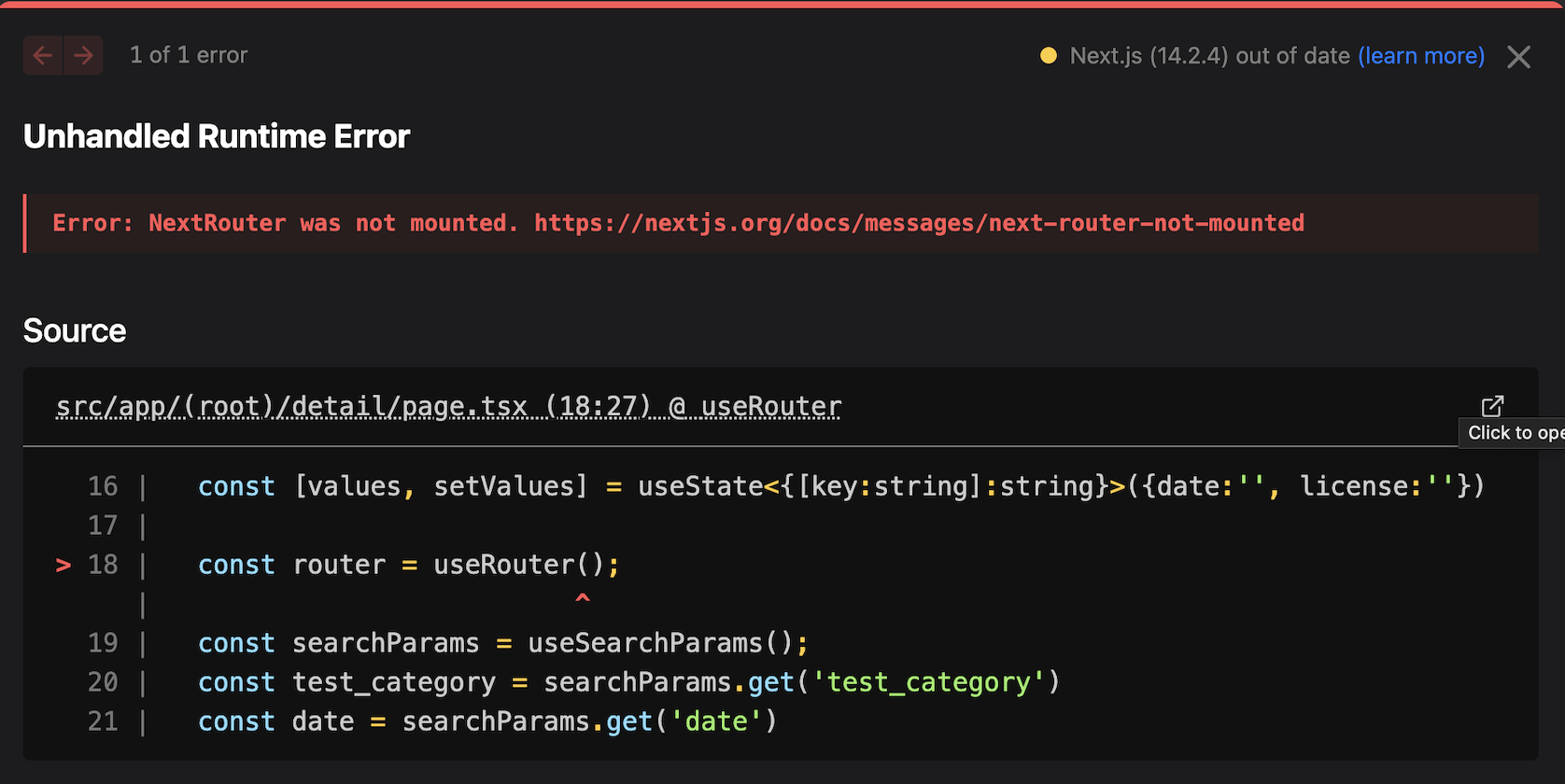
Task: Click line 20 with searchParams.get('test_category')
Action: pyautogui.click(x=628, y=682)
